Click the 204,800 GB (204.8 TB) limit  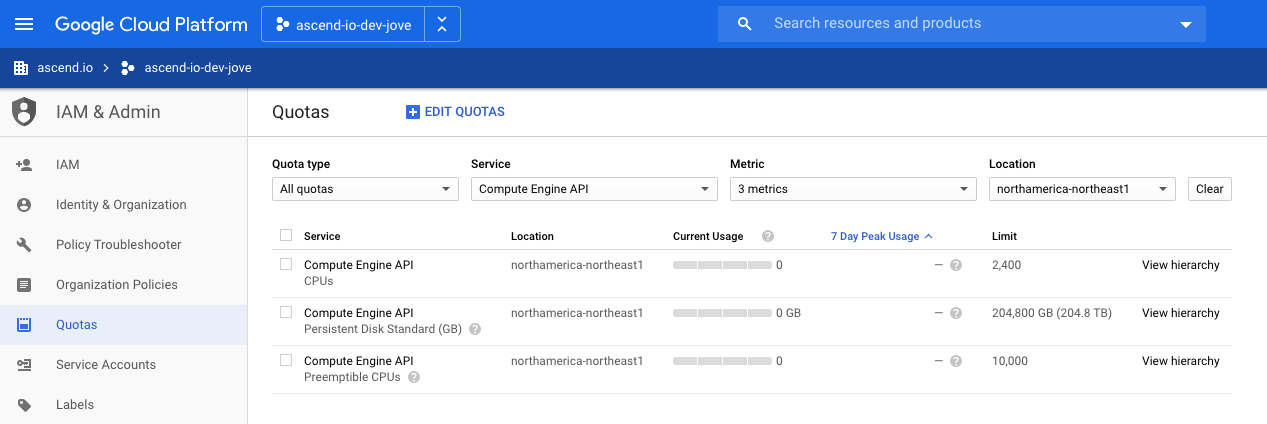coord(1051,313)
